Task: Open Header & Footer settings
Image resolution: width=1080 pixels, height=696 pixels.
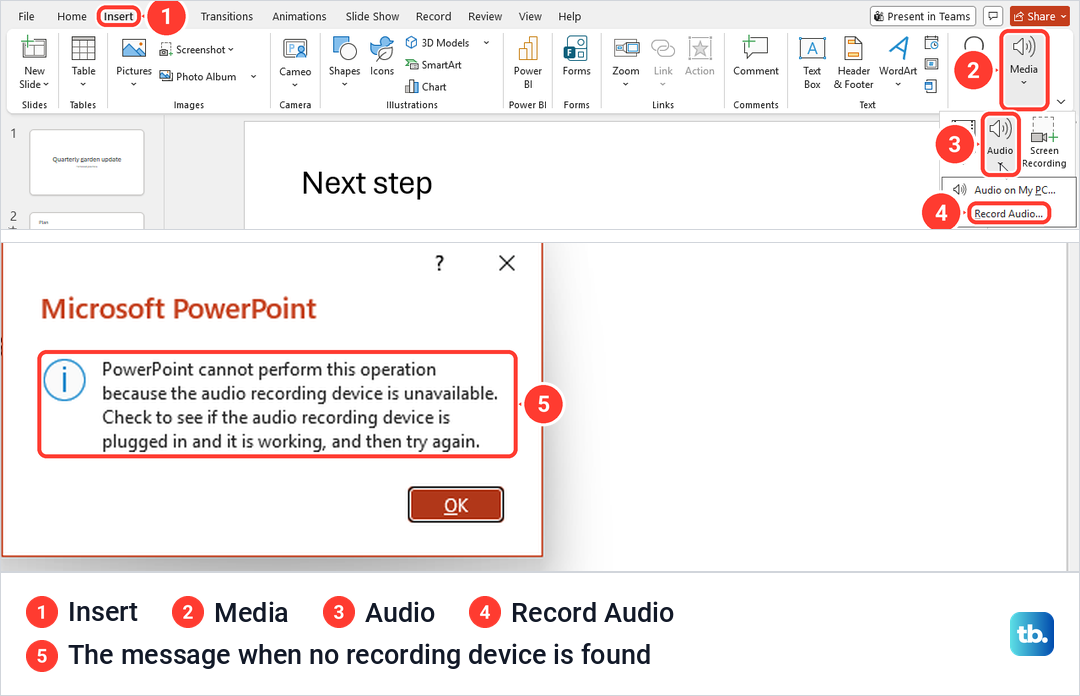Action: tap(853, 62)
